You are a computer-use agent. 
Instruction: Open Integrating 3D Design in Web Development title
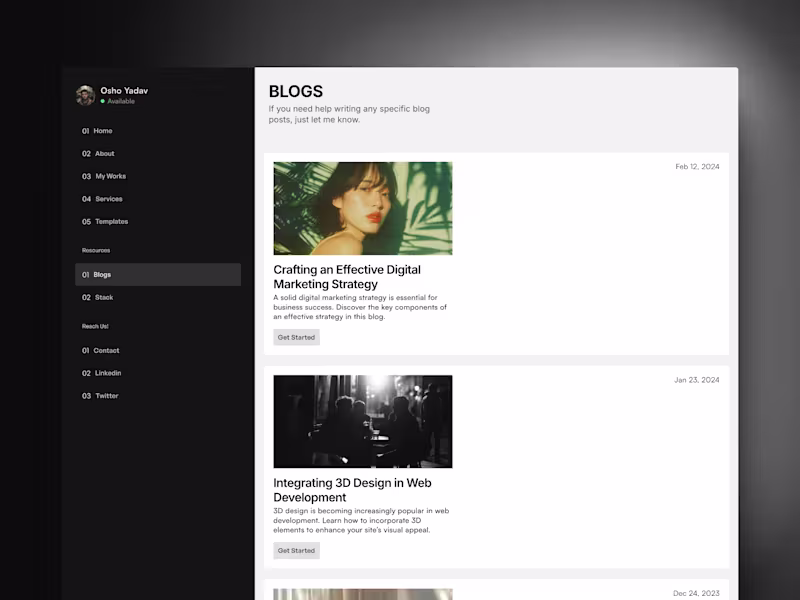(352, 490)
